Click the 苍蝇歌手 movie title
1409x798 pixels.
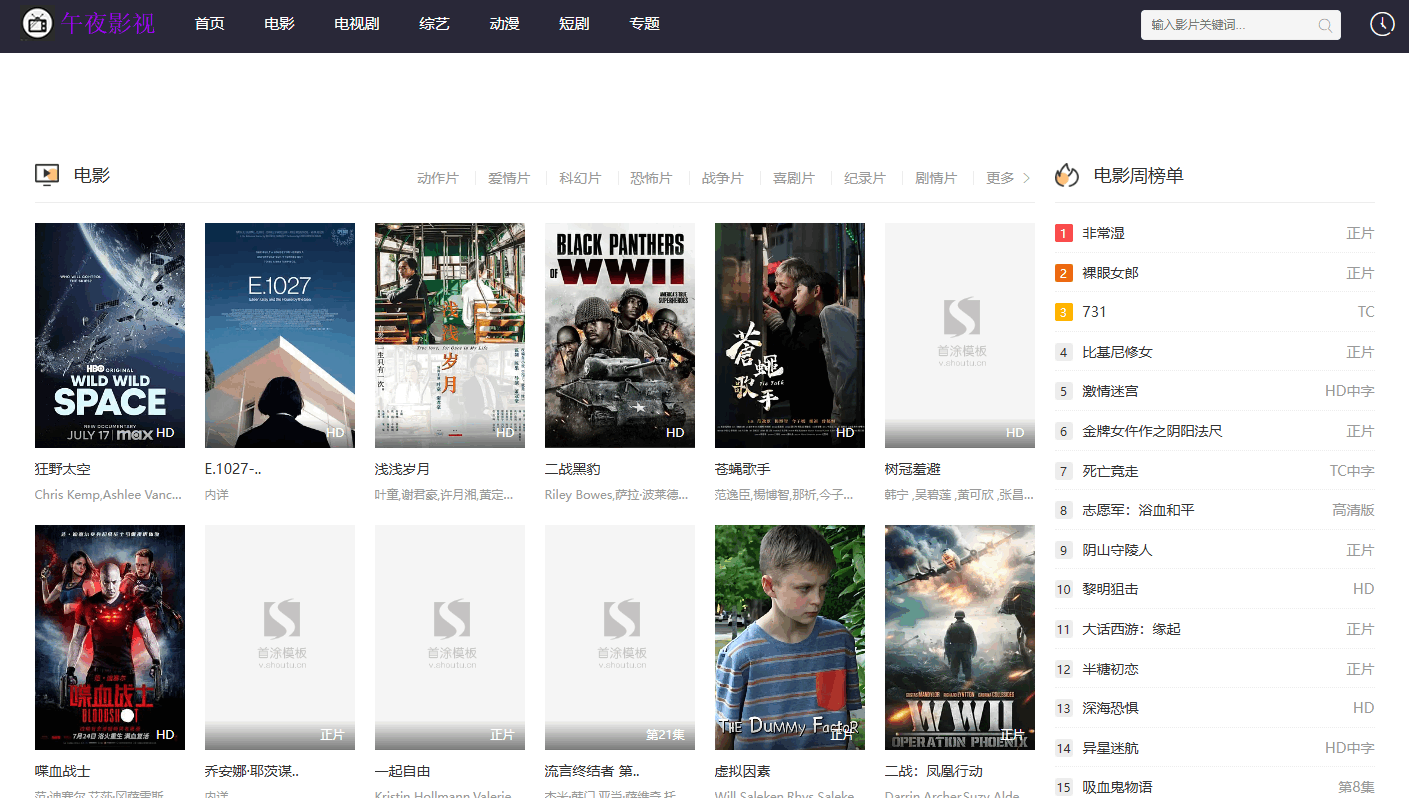tap(742, 469)
